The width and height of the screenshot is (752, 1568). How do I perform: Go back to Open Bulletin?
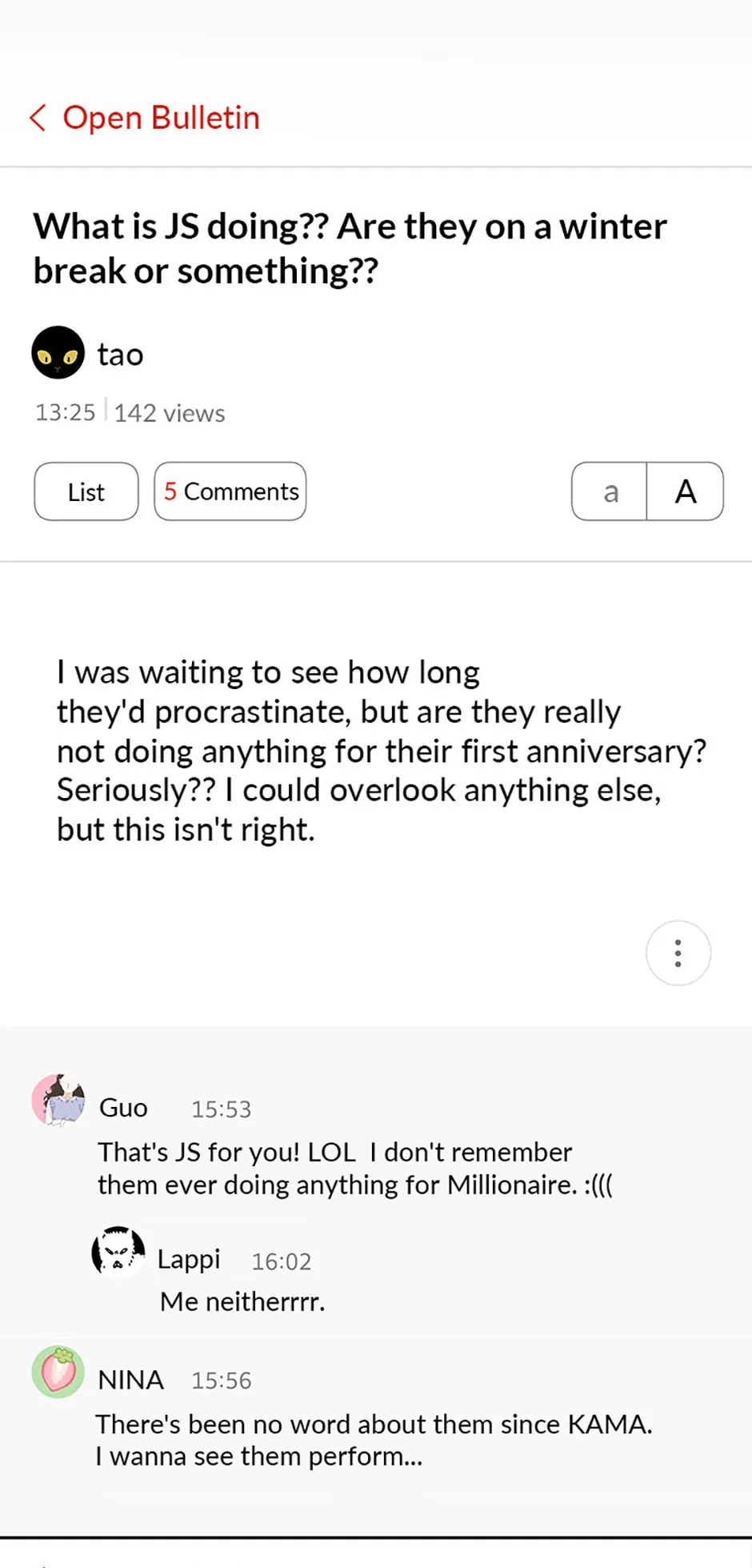pyautogui.click(x=161, y=118)
